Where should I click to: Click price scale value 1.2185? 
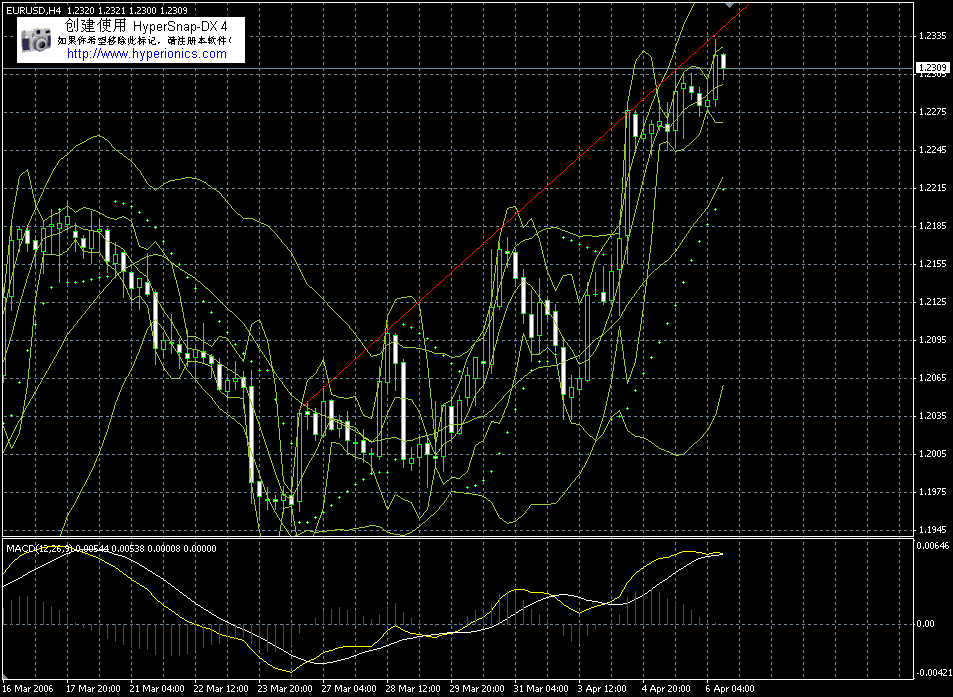click(933, 225)
